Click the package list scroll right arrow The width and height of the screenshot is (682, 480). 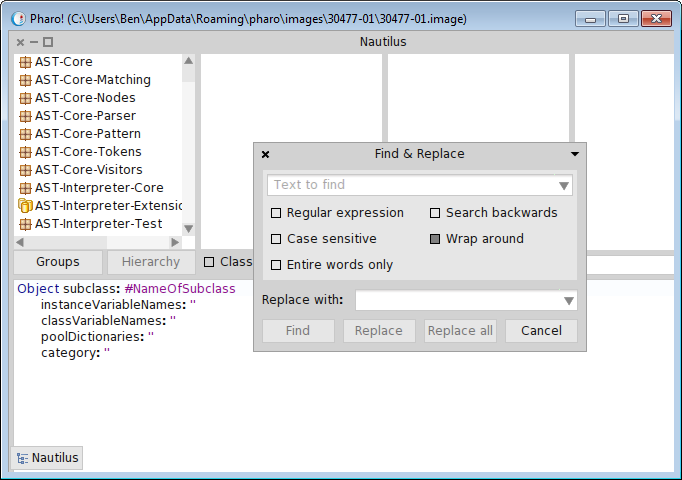[x=175, y=242]
